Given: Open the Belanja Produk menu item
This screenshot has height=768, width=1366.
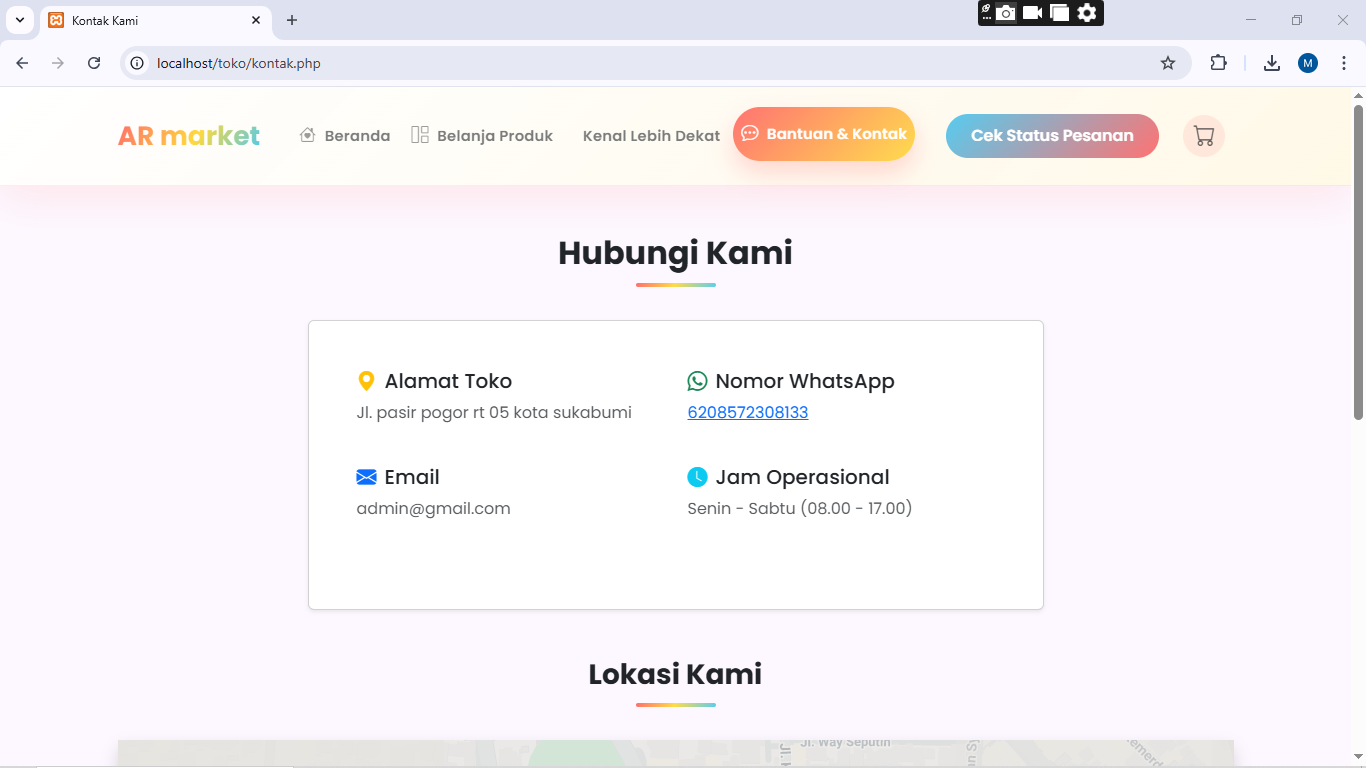Looking at the screenshot, I should coord(482,136).
